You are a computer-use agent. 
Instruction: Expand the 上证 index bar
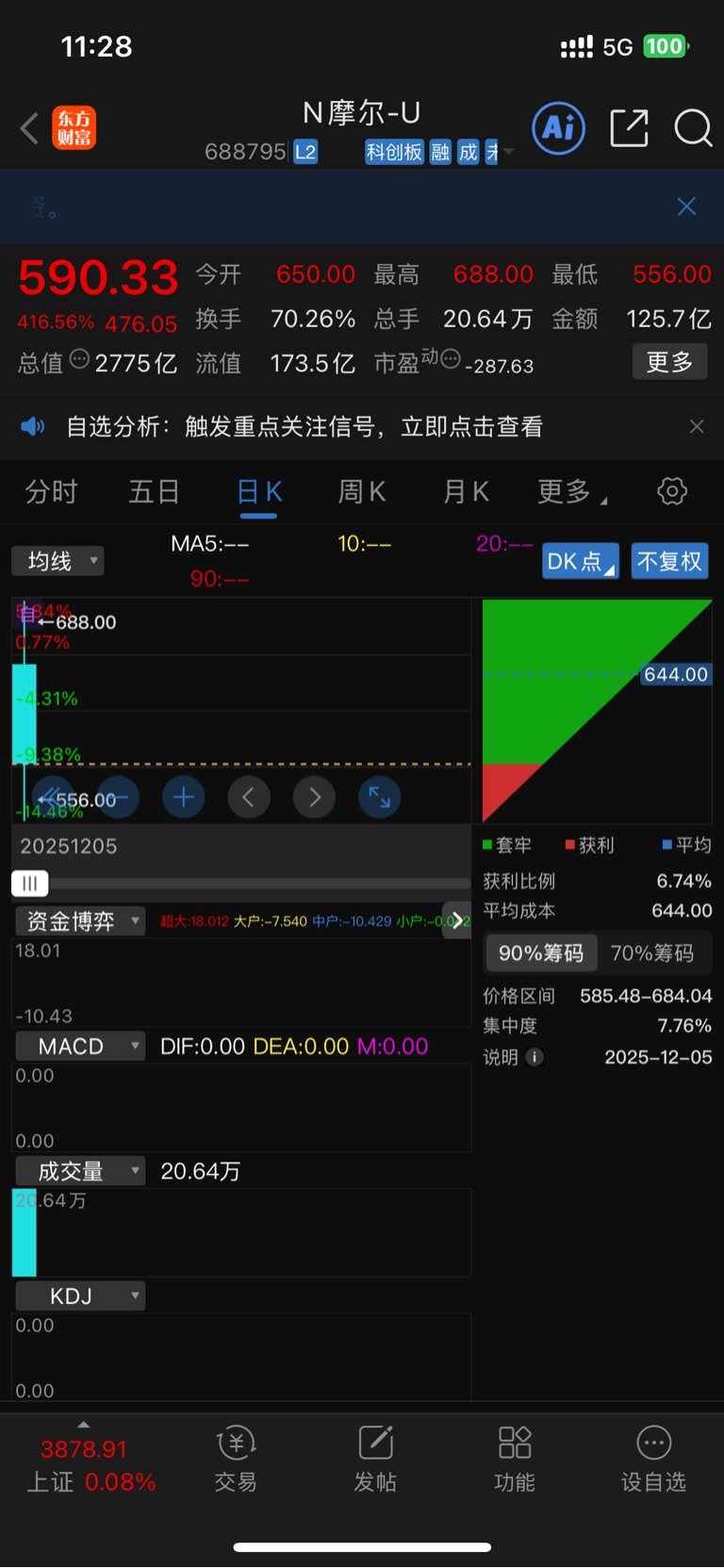point(84,1425)
